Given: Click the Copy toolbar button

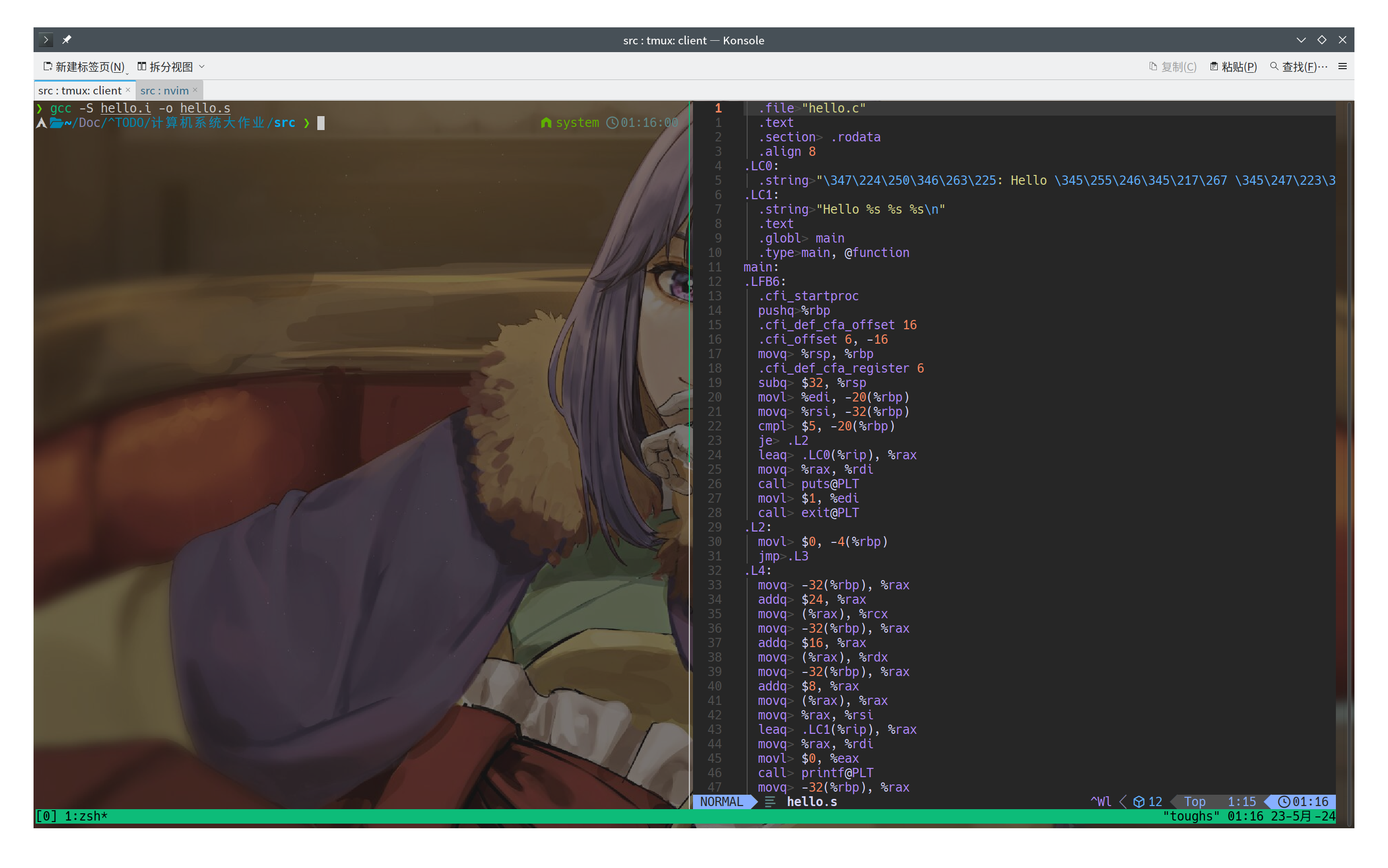Looking at the screenshot, I should pos(1172,67).
